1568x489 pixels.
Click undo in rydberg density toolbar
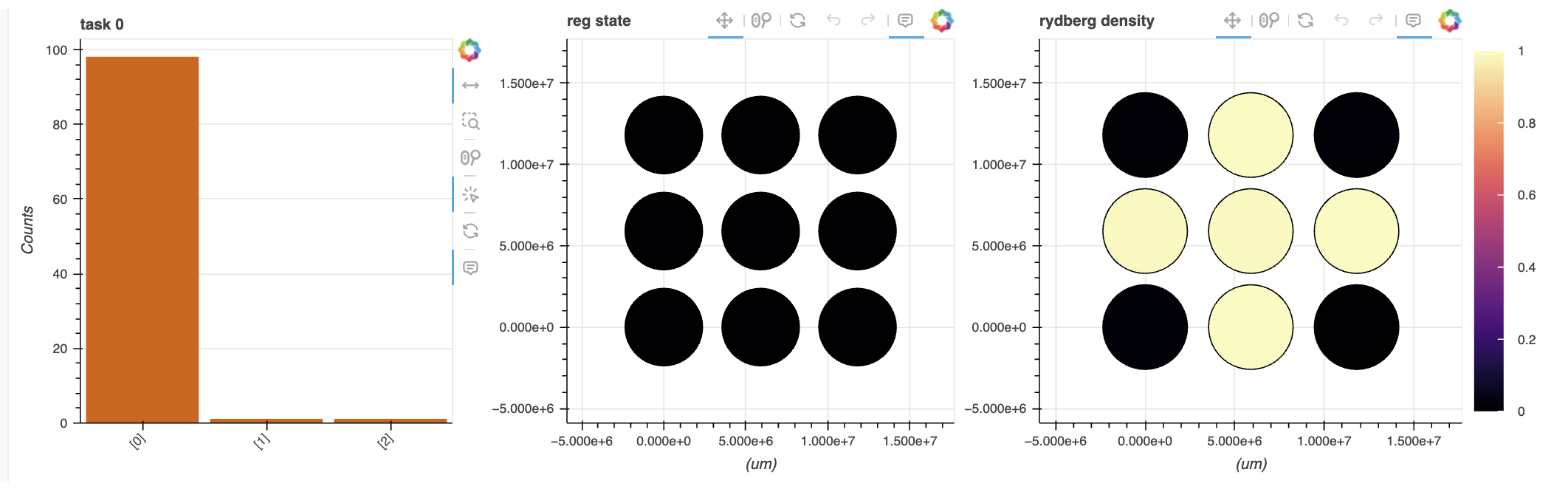click(x=1341, y=20)
